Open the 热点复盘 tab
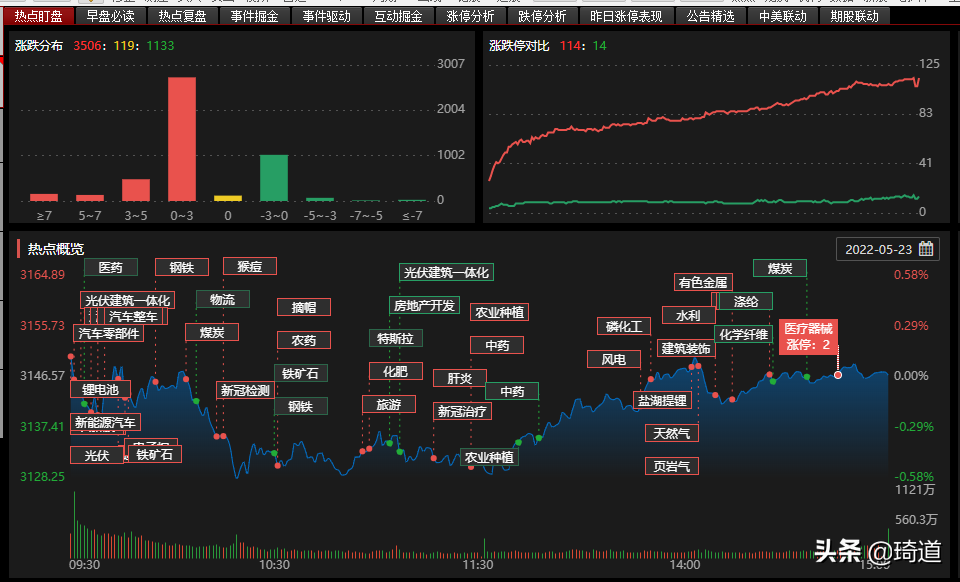960x582 pixels. coord(183,16)
